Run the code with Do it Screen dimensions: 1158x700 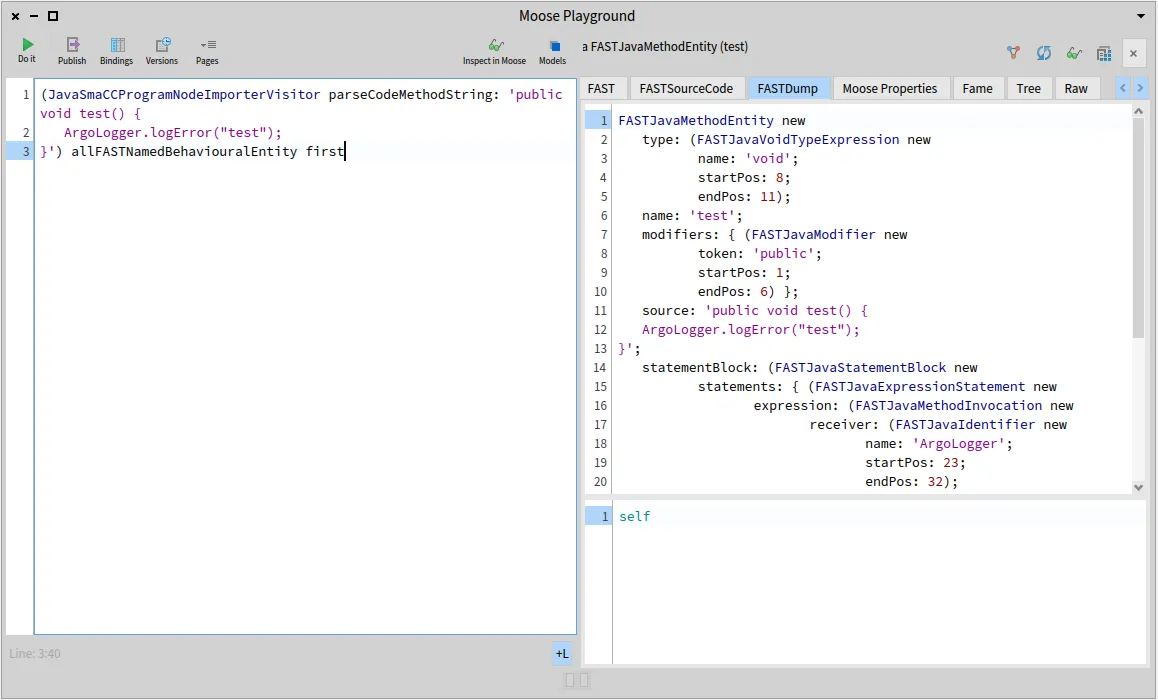(27, 50)
